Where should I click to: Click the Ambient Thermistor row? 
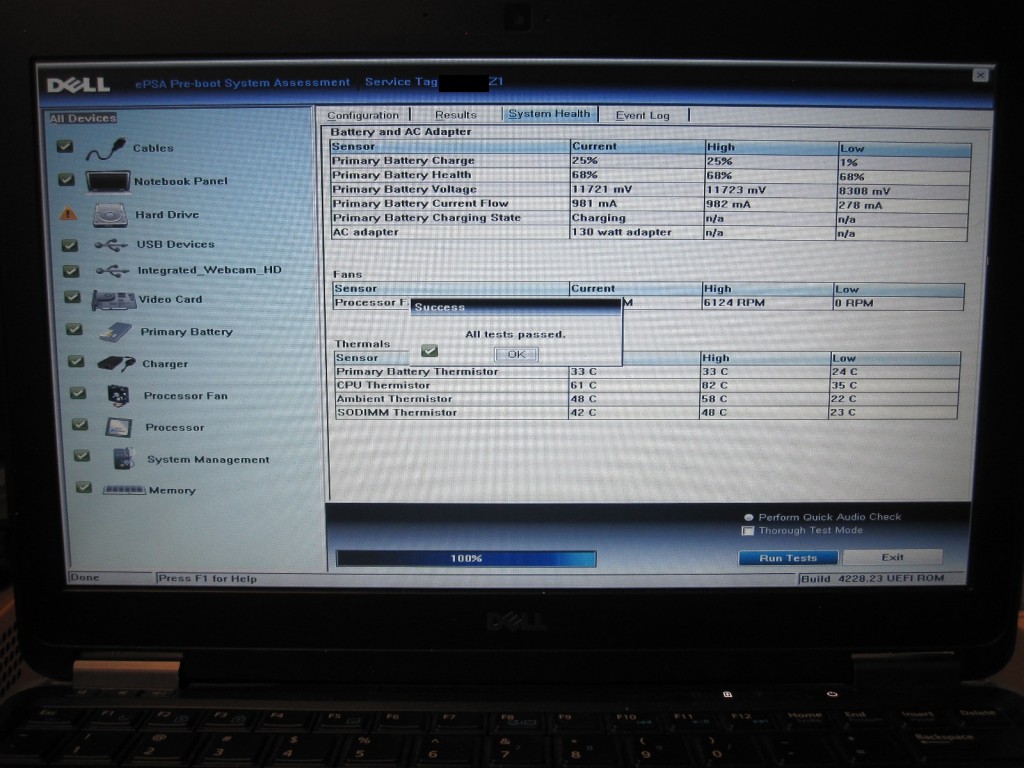coord(647,399)
